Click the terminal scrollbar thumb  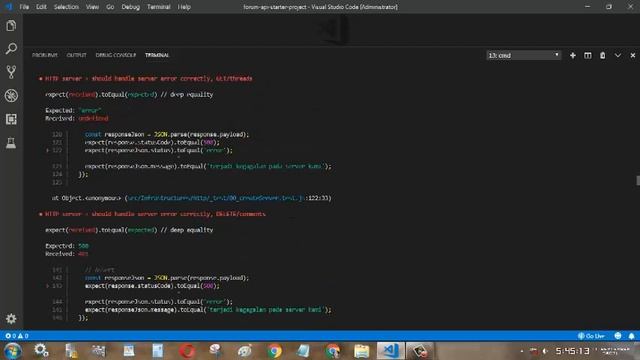638,180
